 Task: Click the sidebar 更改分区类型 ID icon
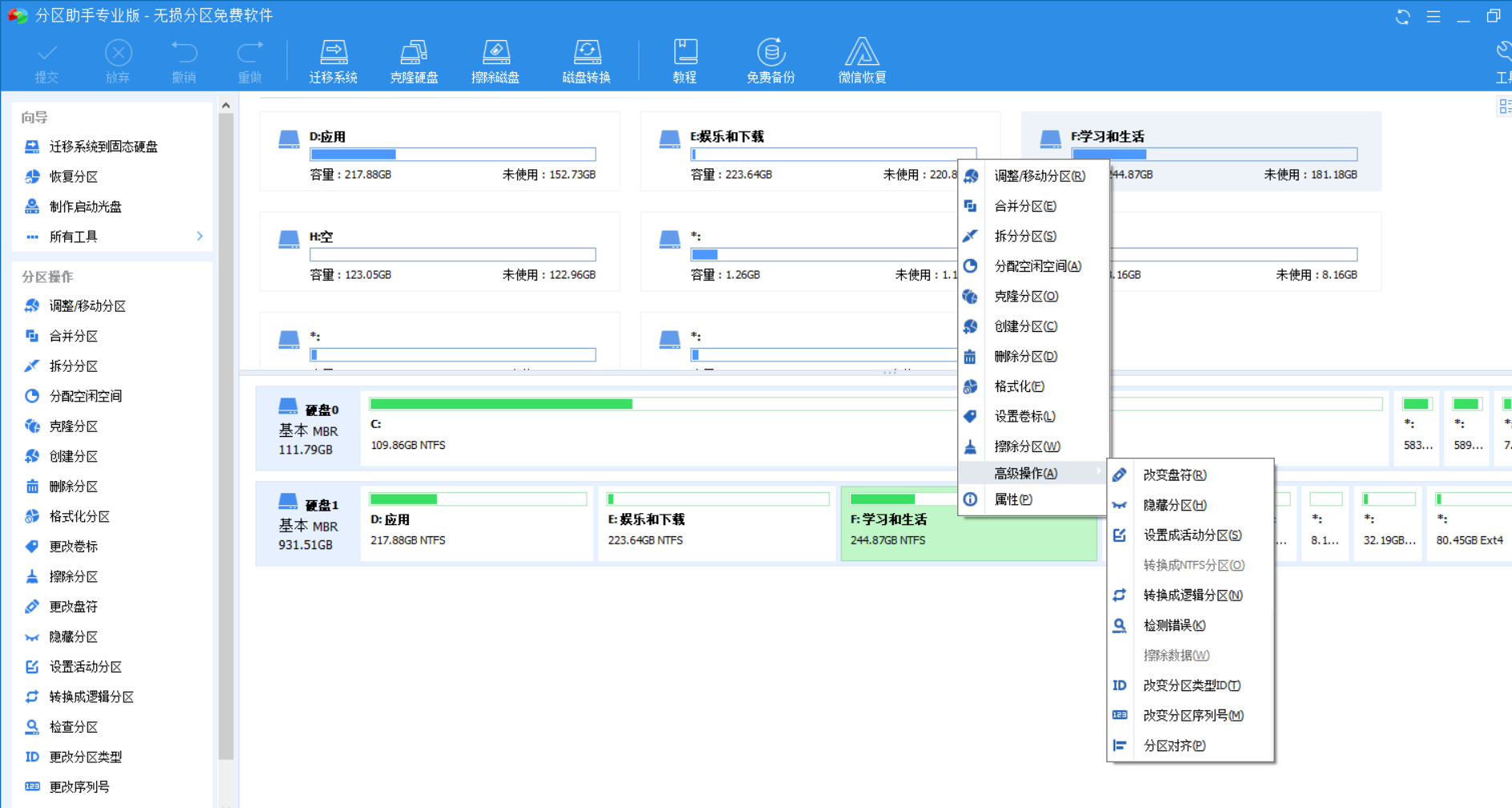32,757
